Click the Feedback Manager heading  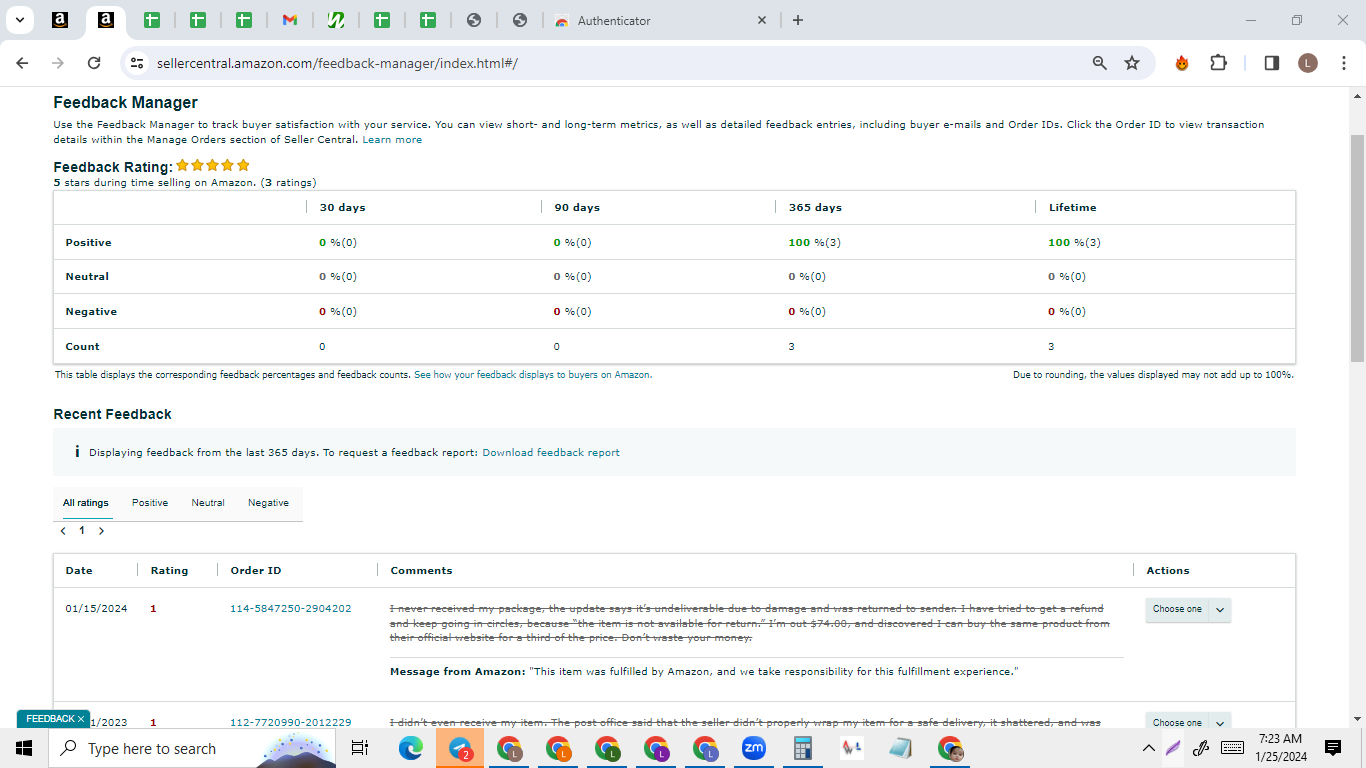(x=126, y=103)
